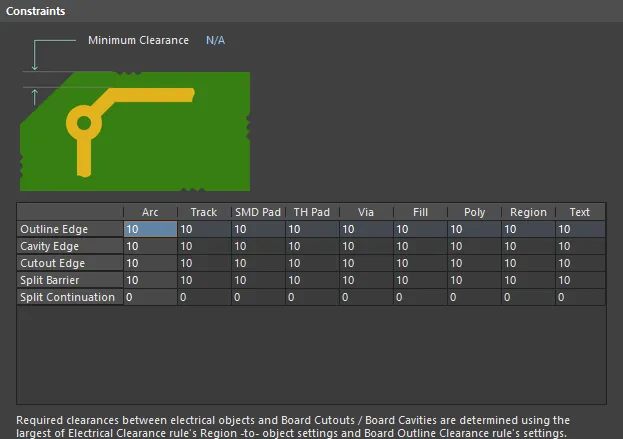Select Cutout Edge Arc clearance cell
The height and width of the screenshot is (439, 623).
point(150,263)
